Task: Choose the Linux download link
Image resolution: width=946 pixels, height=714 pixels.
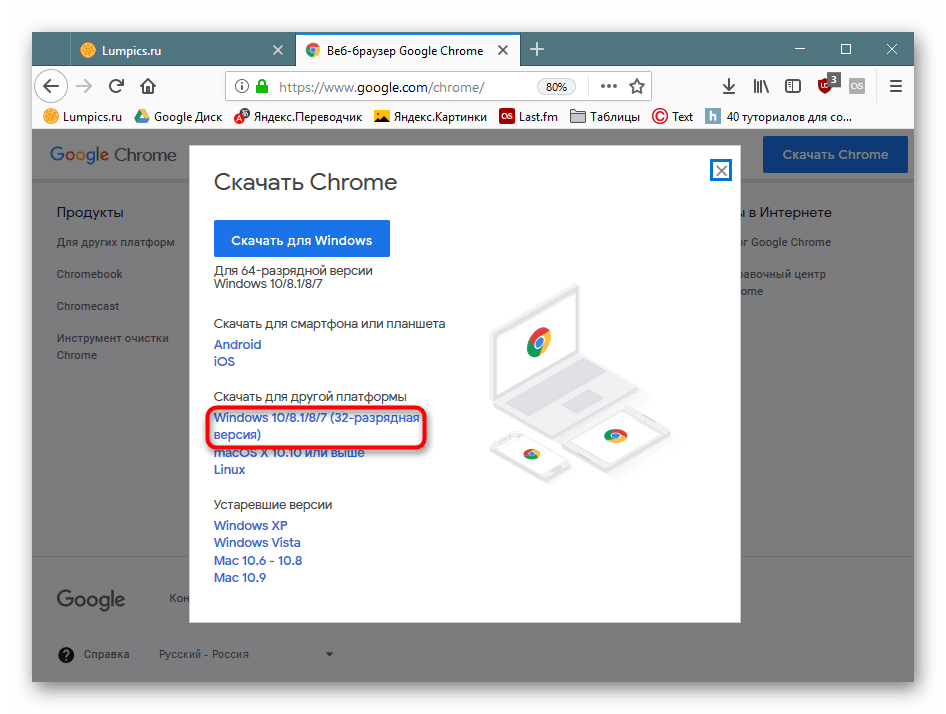Action: coord(229,469)
